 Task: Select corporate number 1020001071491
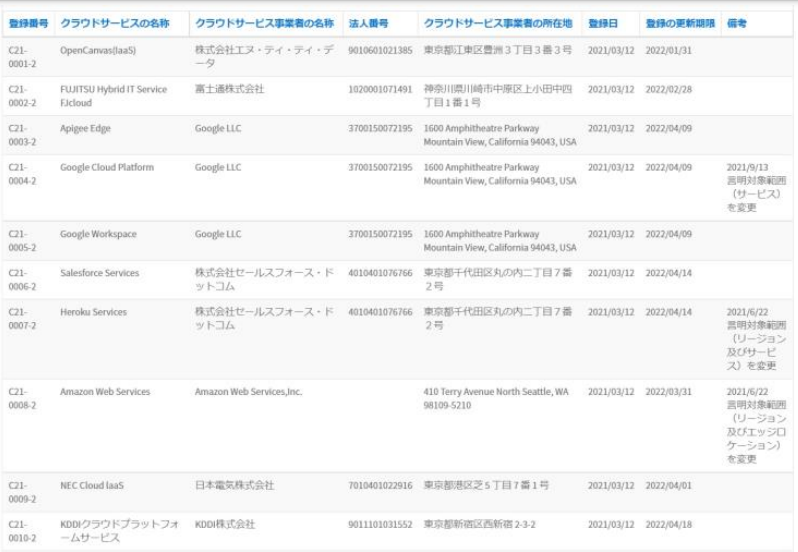coord(380,90)
